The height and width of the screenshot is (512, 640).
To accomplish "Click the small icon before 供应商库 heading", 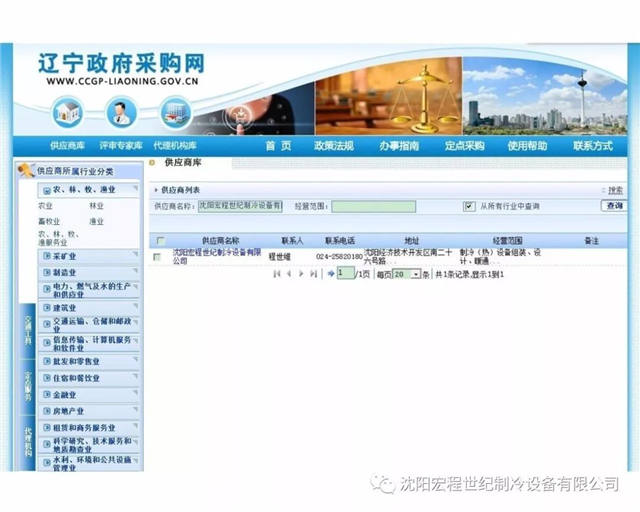I will click(x=152, y=163).
